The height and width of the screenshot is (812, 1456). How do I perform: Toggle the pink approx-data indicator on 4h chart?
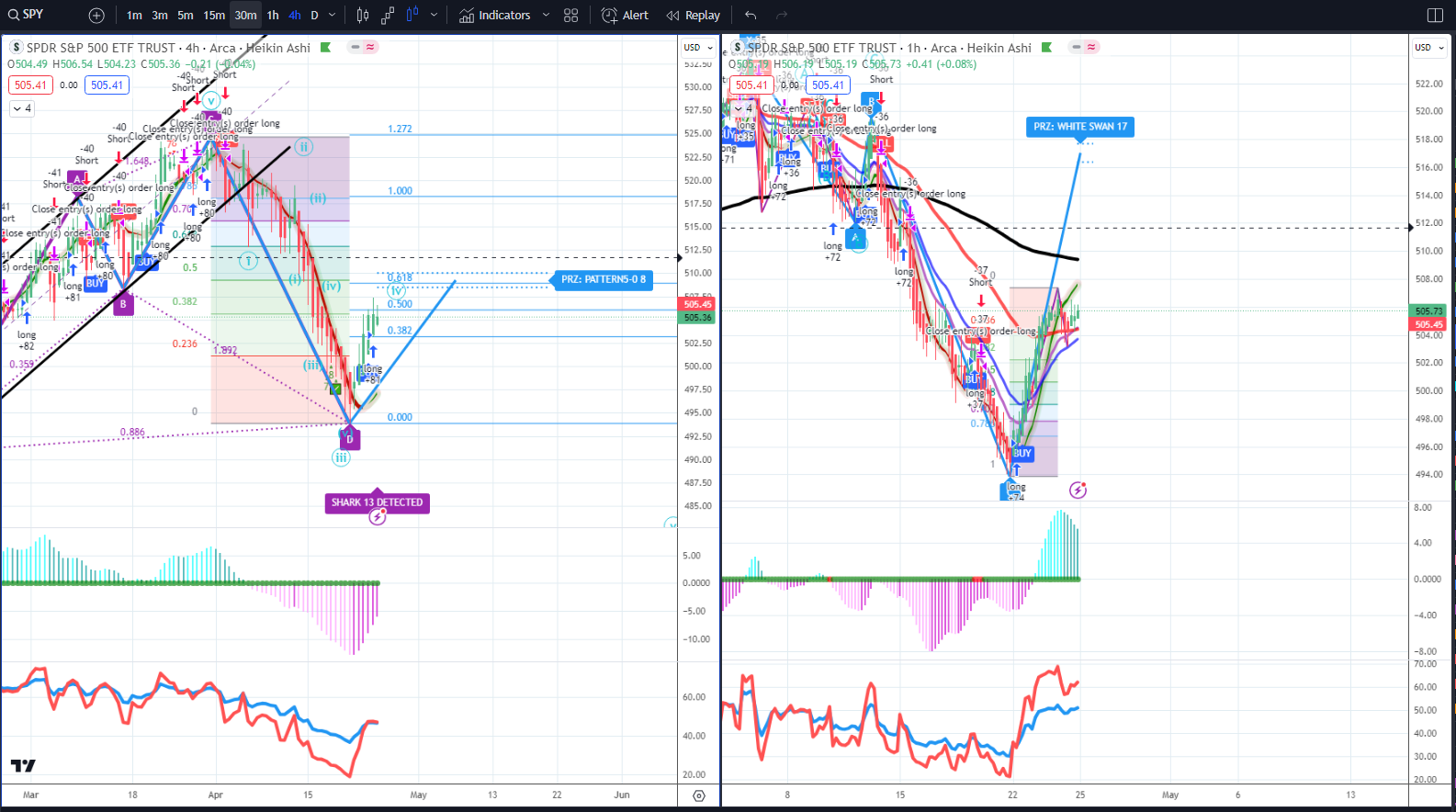coord(370,47)
